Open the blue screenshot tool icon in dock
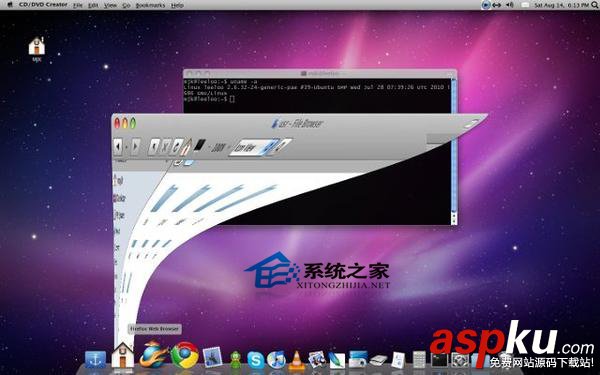The height and width of the screenshot is (375, 600). (358, 360)
